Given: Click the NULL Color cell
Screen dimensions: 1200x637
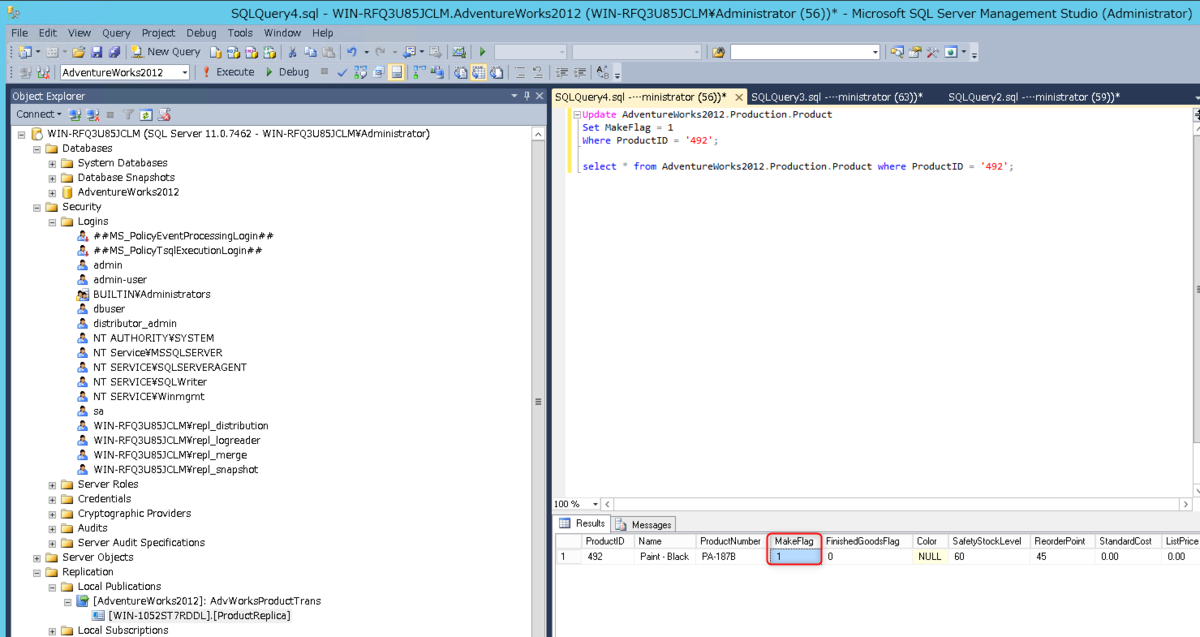Looking at the screenshot, I should click(x=929, y=556).
